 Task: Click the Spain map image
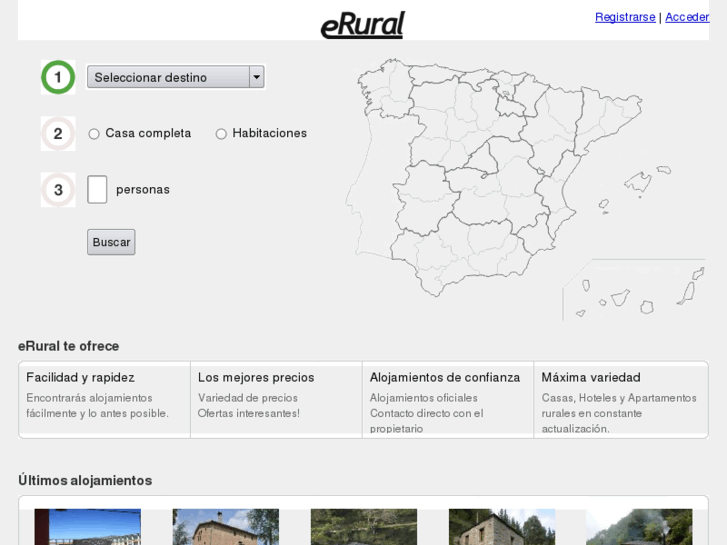tap(525, 189)
